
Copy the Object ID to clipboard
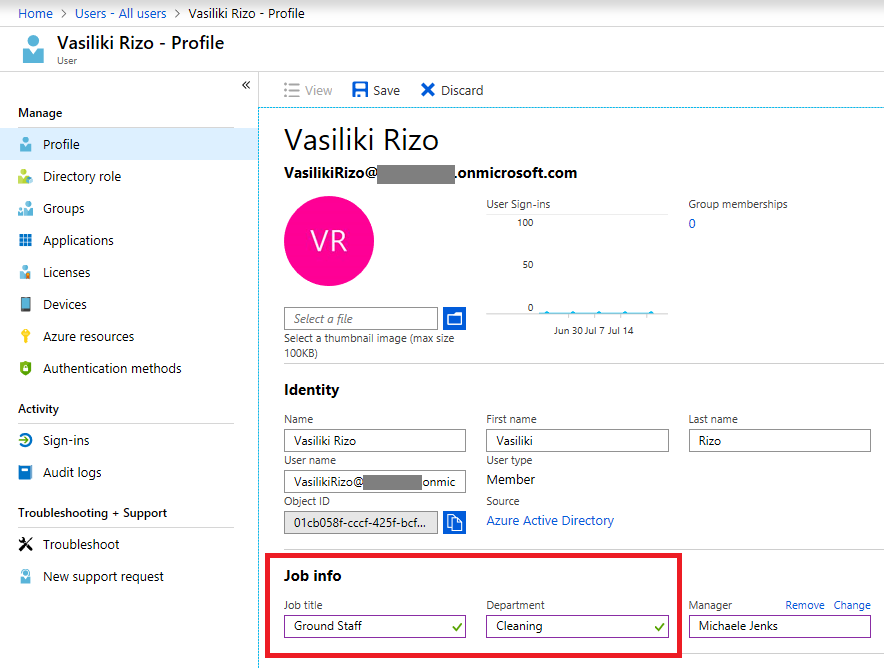pyautogui.click(x=455, y=521)
